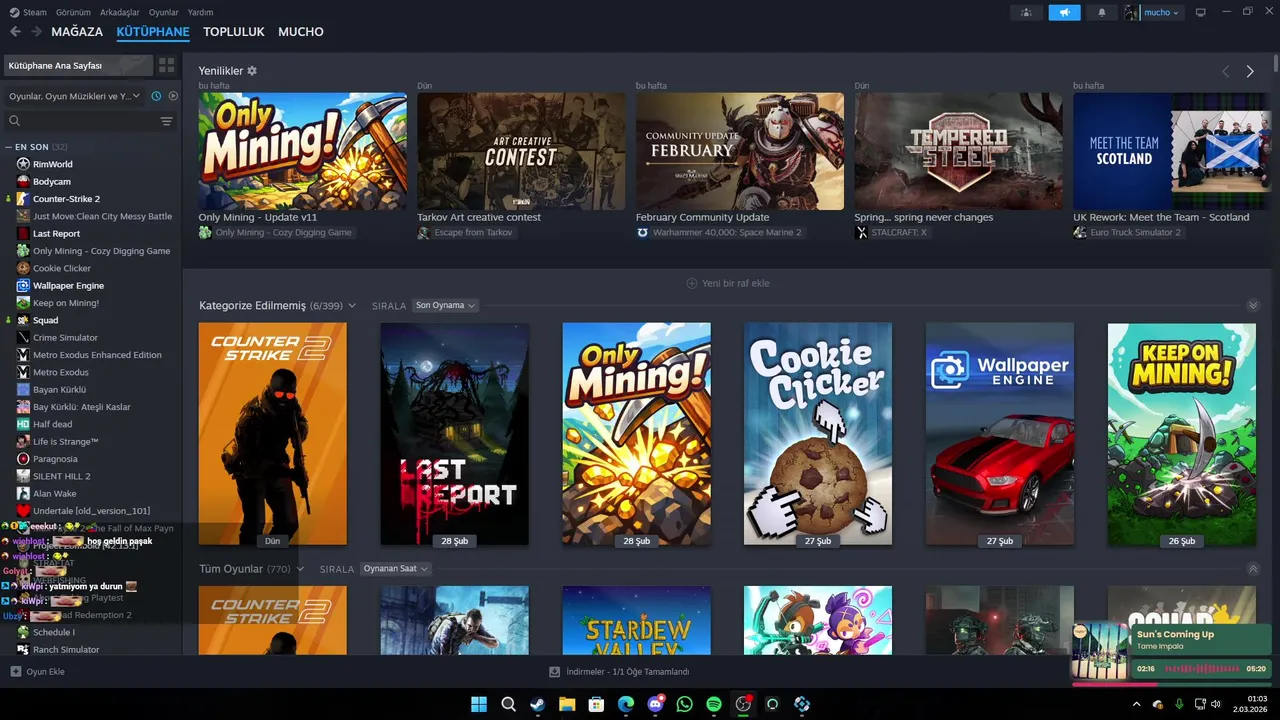
Task: Open the Görünüm menu
Action: point(73,12)
